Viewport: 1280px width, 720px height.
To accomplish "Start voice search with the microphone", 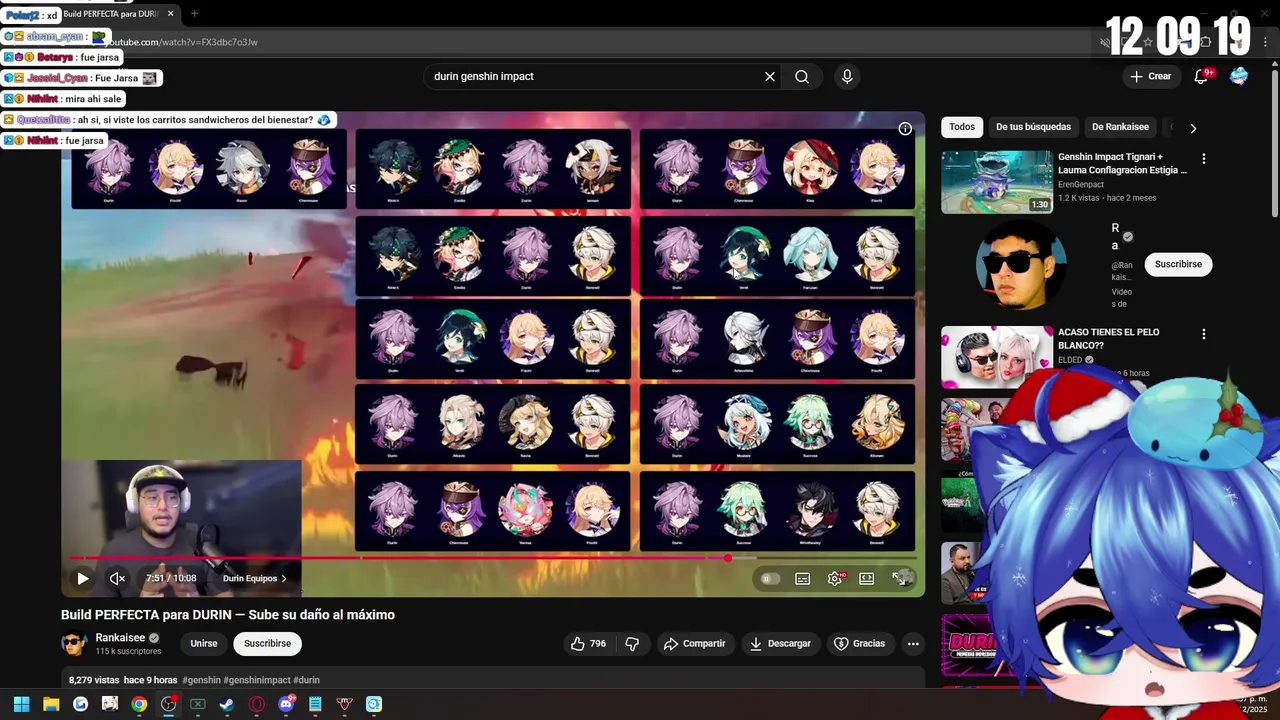I will pyautogui.click(x=847, y=76).
